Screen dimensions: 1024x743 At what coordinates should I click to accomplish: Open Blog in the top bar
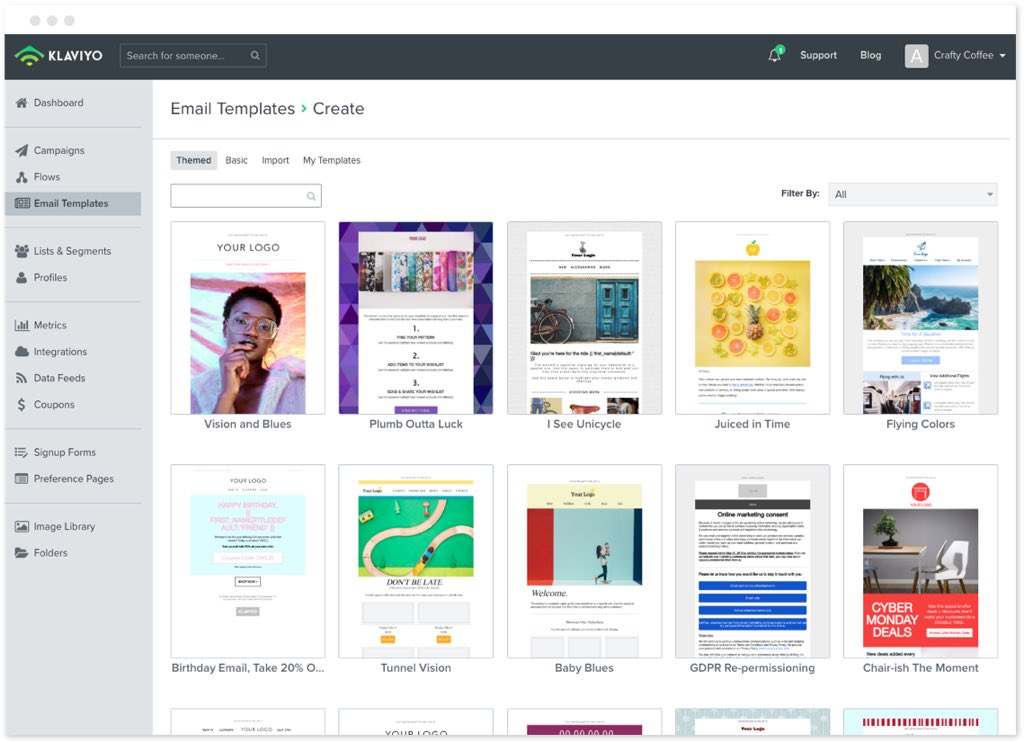tap(871, 55)
